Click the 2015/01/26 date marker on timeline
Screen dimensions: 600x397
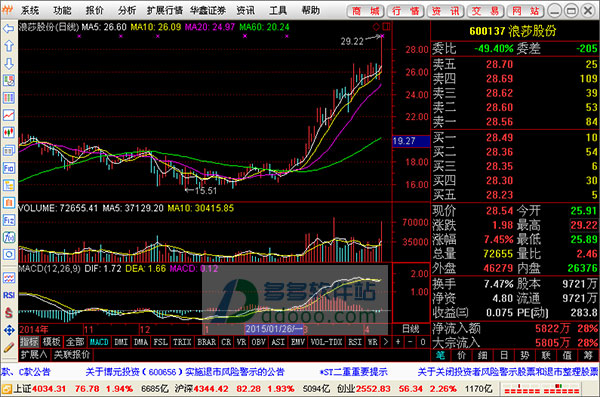pyautogui.click(x=273, y=329)
